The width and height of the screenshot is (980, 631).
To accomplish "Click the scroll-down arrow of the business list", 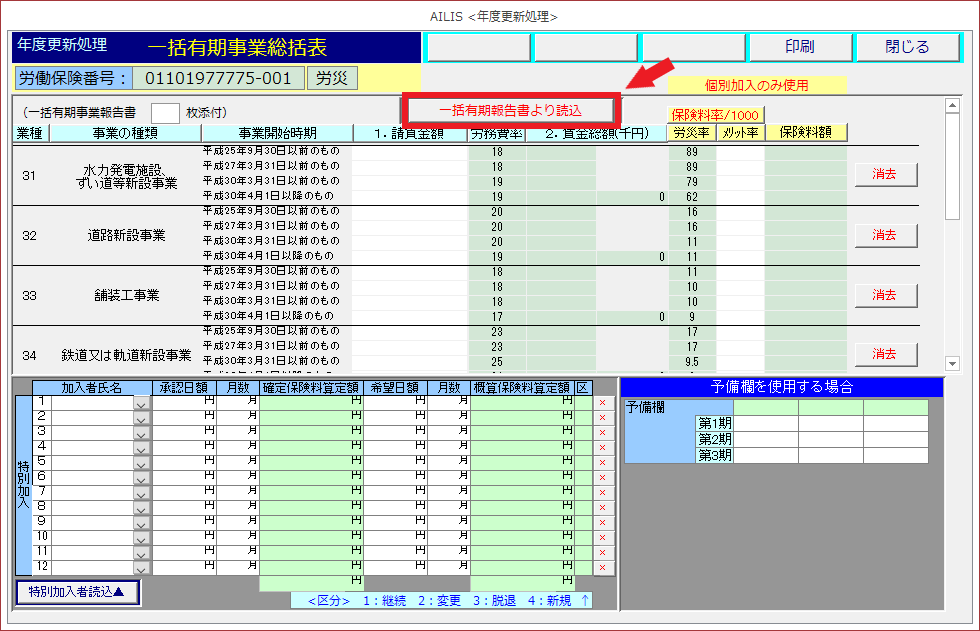I will (x=952, y=364).
